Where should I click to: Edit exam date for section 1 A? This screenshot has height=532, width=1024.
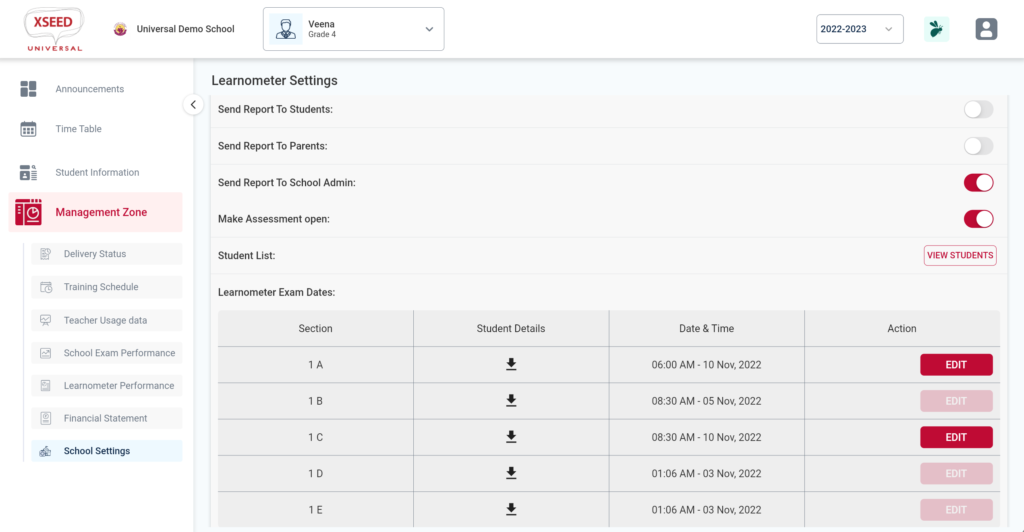[956, 365]
